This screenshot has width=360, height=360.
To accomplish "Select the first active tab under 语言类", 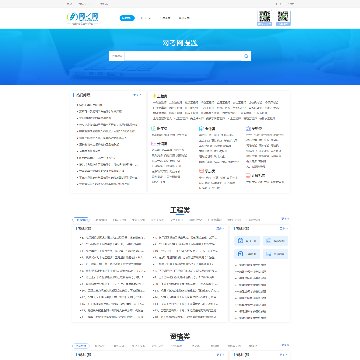I will click(x=81, y=346).
